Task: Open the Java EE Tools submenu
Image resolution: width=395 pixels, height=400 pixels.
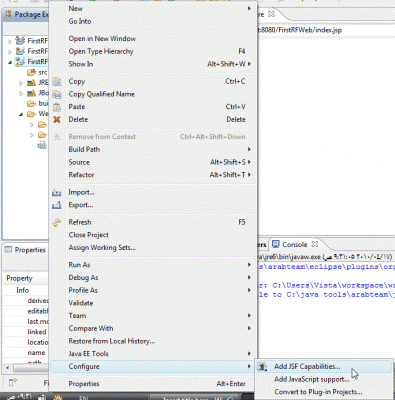Action: [x=153, y=354]
